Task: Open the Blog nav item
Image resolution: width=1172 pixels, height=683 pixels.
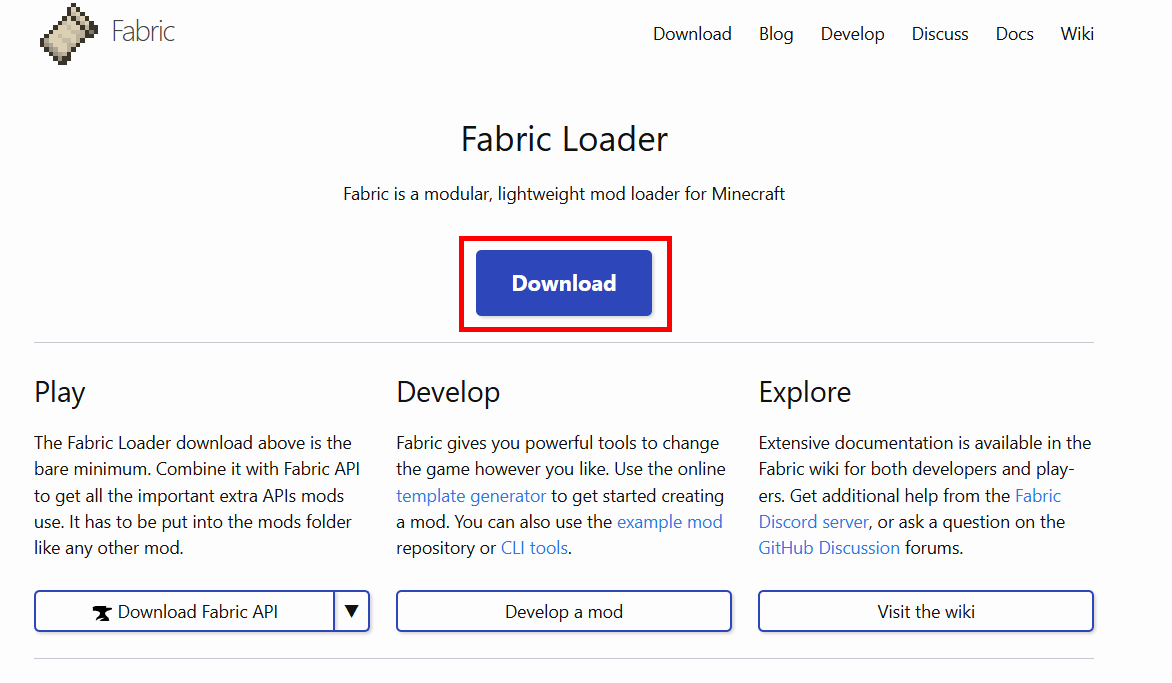Action: pos(776,34)
